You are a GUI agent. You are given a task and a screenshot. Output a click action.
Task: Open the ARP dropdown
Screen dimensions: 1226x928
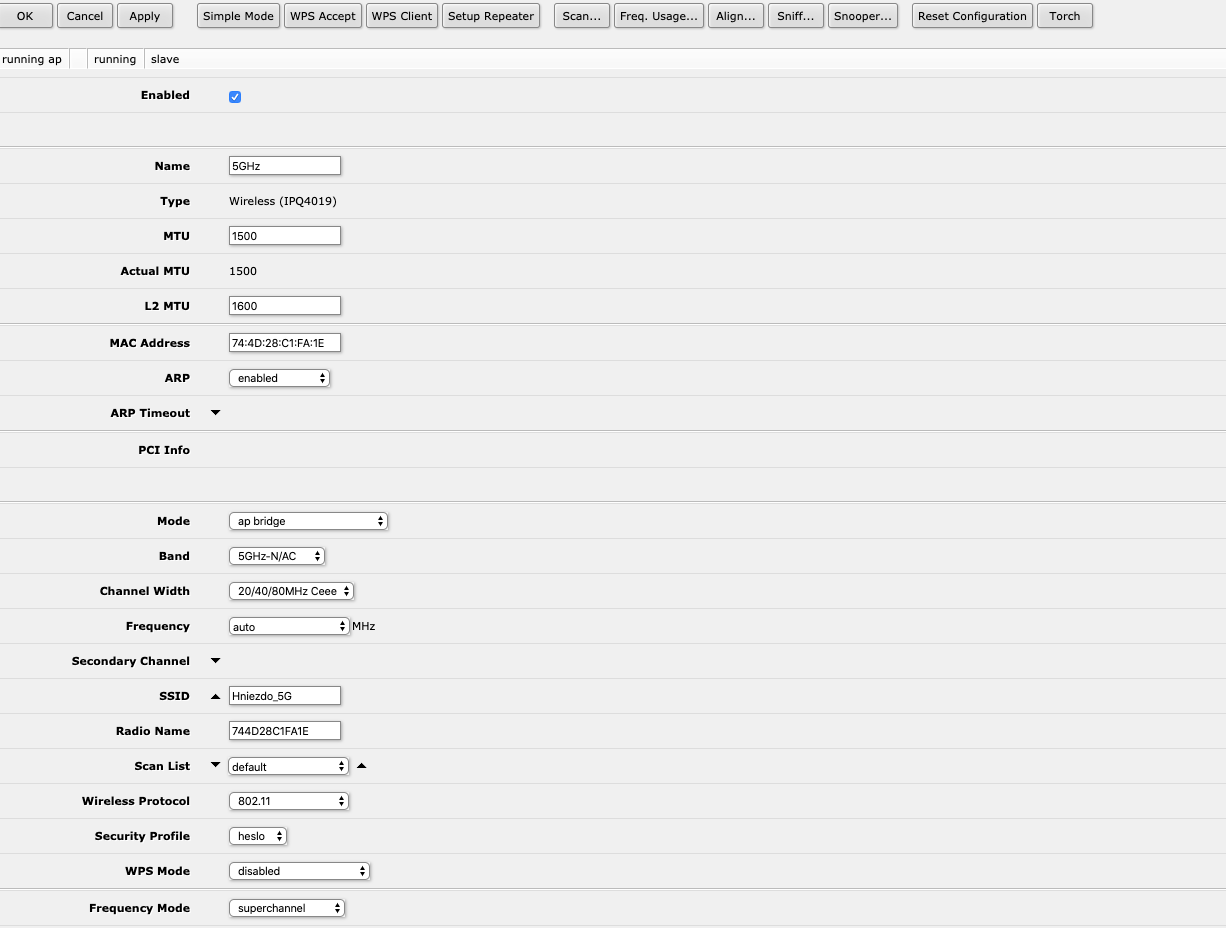pos(279,378)
